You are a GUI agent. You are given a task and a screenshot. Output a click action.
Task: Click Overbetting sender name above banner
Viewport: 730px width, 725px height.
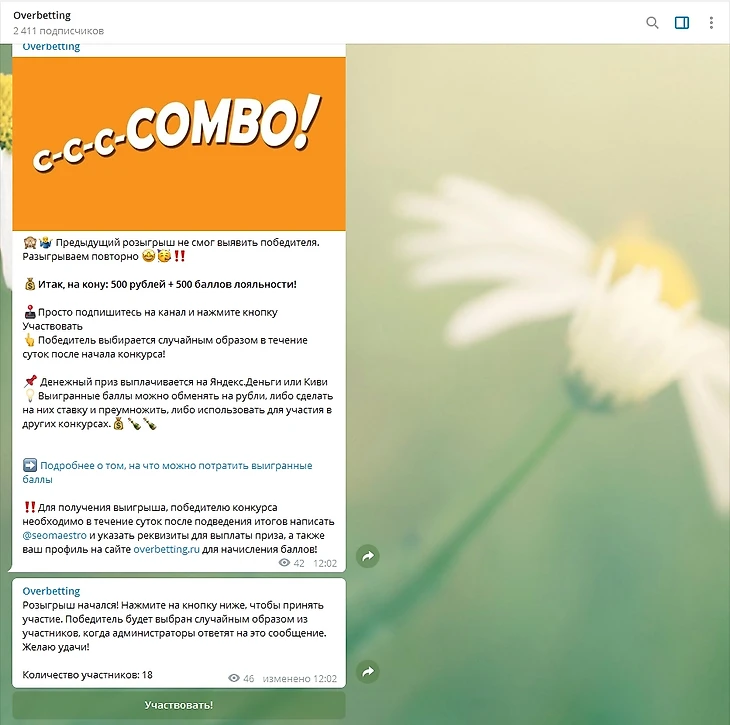[51, 47]
